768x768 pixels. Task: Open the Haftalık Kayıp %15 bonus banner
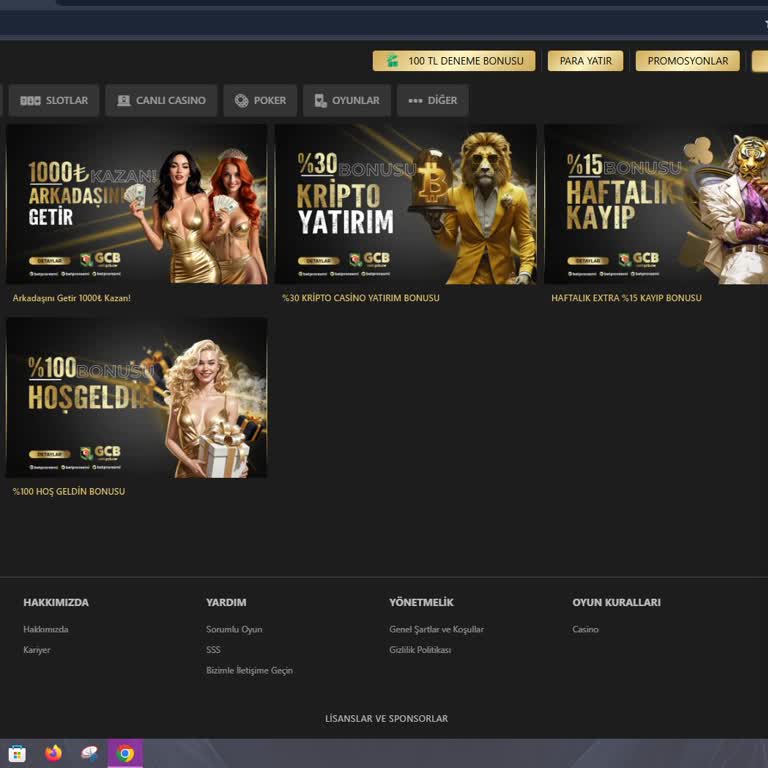pyautogui.click(x=656, y=204)
